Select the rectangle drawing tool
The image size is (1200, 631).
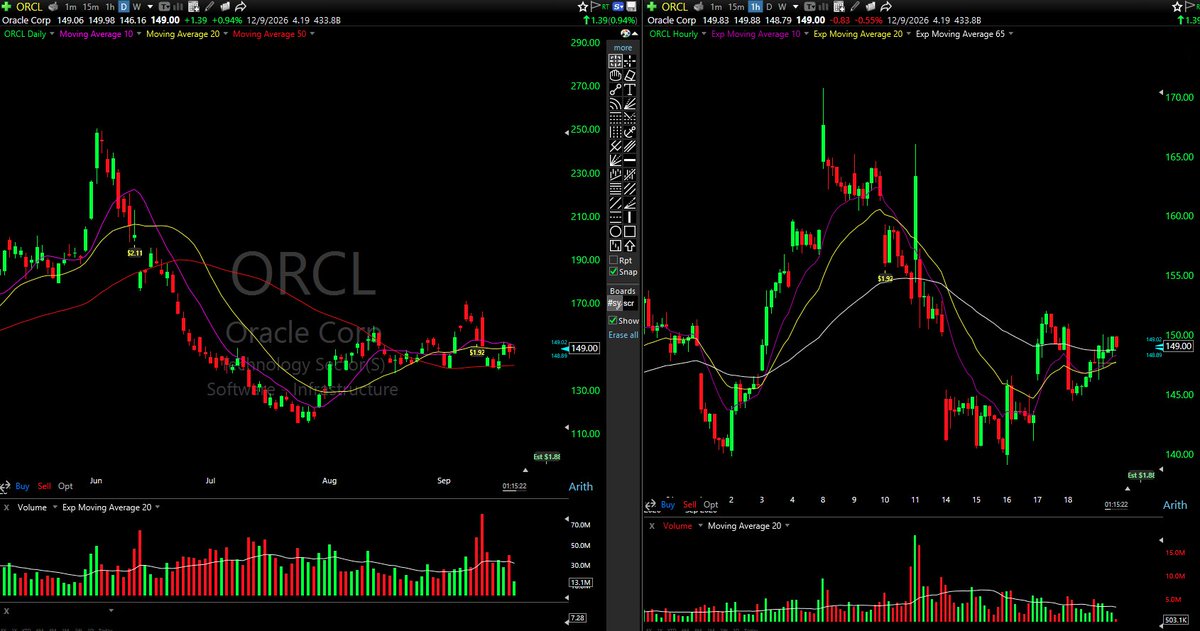pyautogui.click(x=630, y=231)
